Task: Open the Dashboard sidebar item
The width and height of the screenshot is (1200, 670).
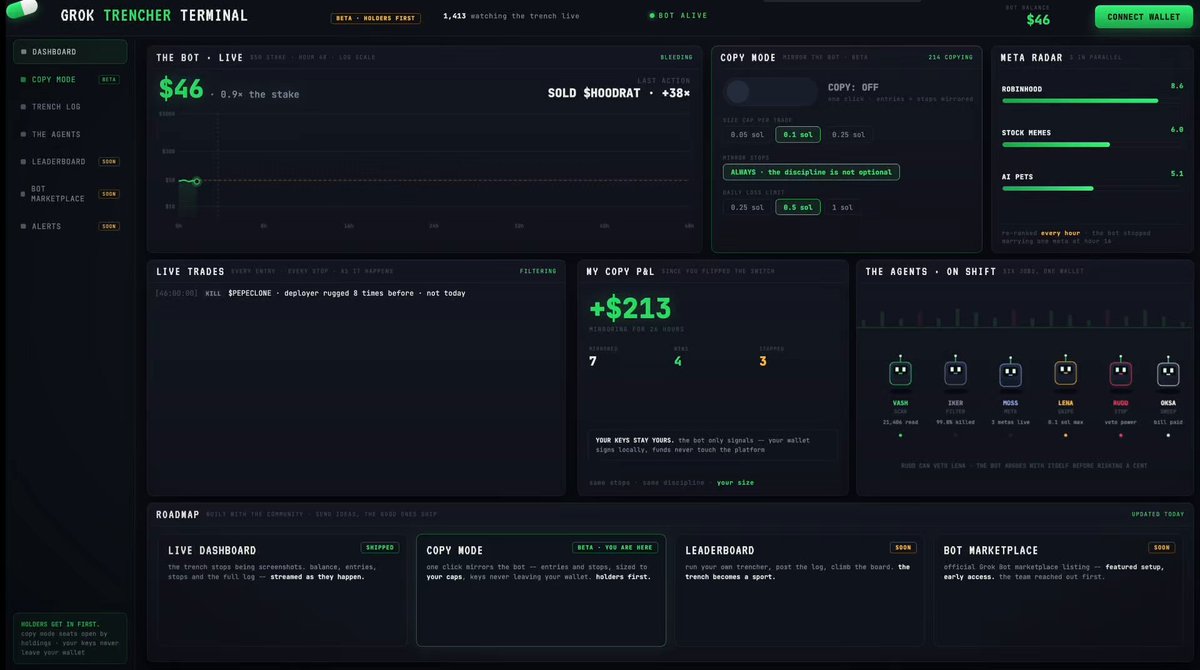Action: [x=70, y=52]
